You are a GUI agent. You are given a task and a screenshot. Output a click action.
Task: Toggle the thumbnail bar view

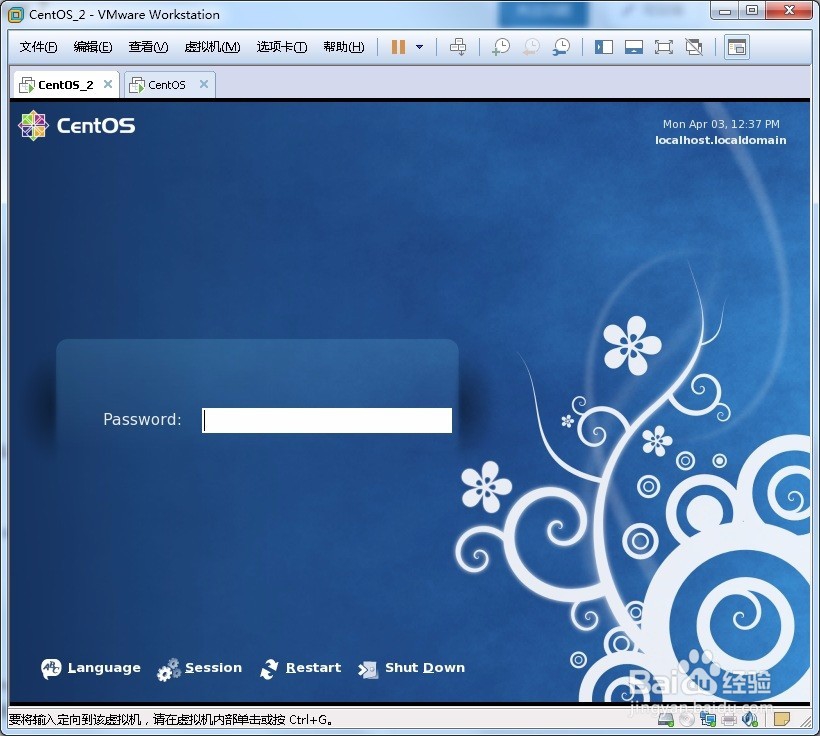pyautogui.click(x=634, y=47)
